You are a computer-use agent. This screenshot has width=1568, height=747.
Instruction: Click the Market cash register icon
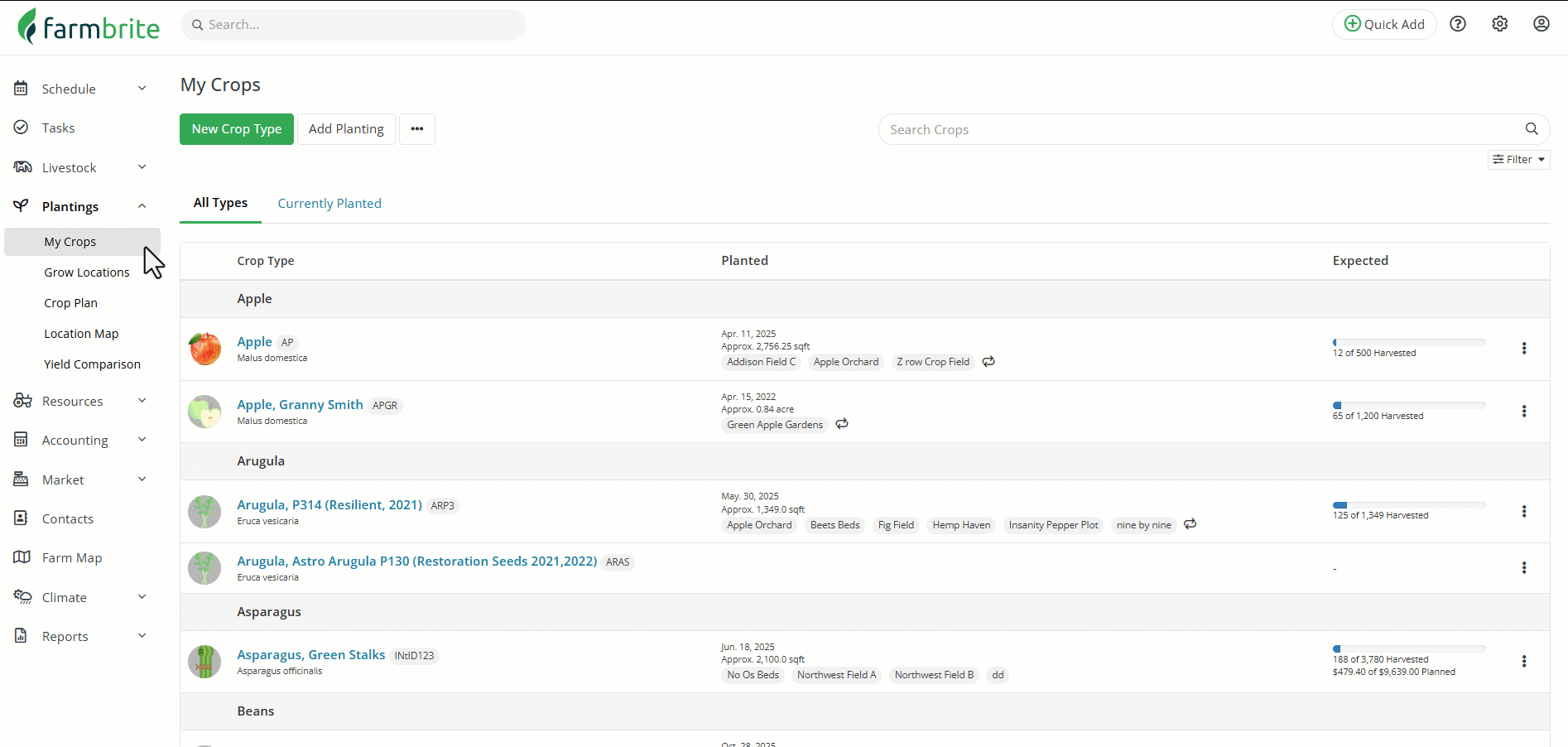point(22,480)
